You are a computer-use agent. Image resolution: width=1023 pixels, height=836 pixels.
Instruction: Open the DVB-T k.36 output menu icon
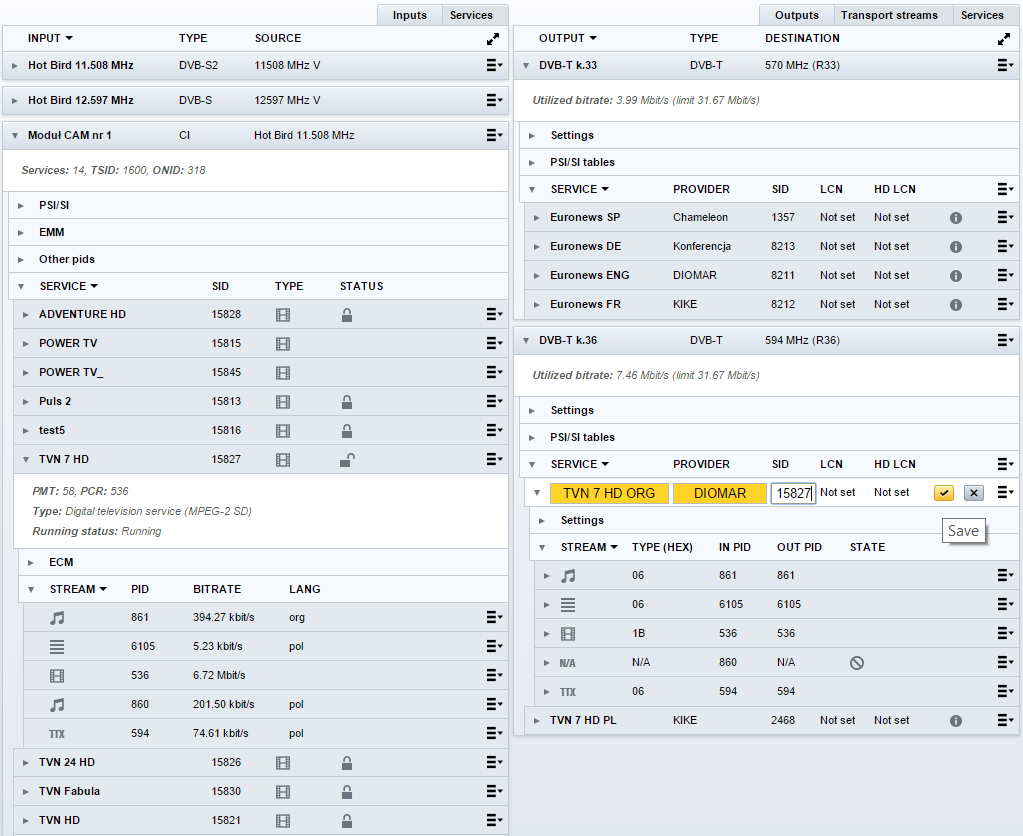[x=1005, y=340]
